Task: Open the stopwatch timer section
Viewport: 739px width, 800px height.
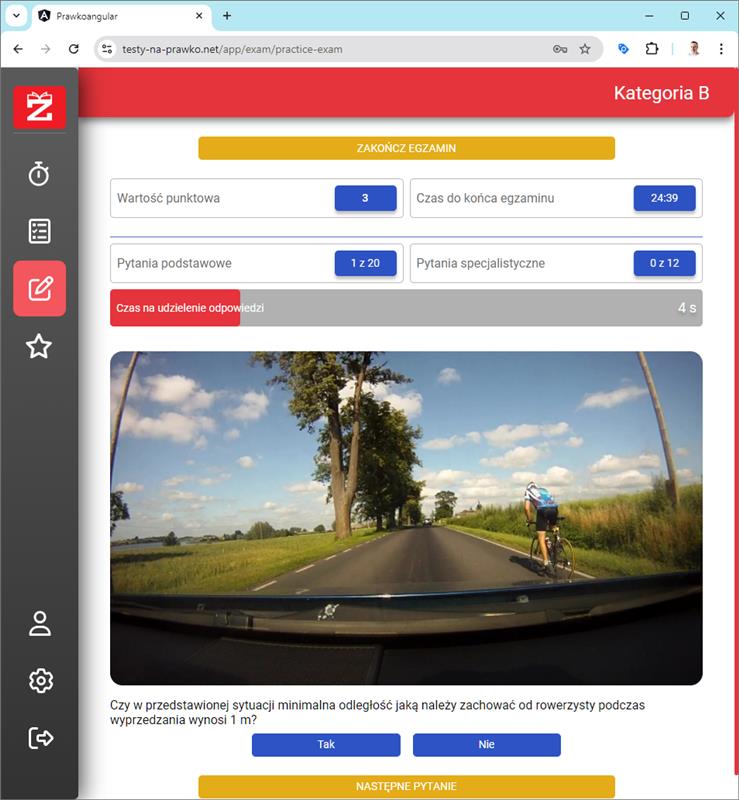Action: coord(39,174)
